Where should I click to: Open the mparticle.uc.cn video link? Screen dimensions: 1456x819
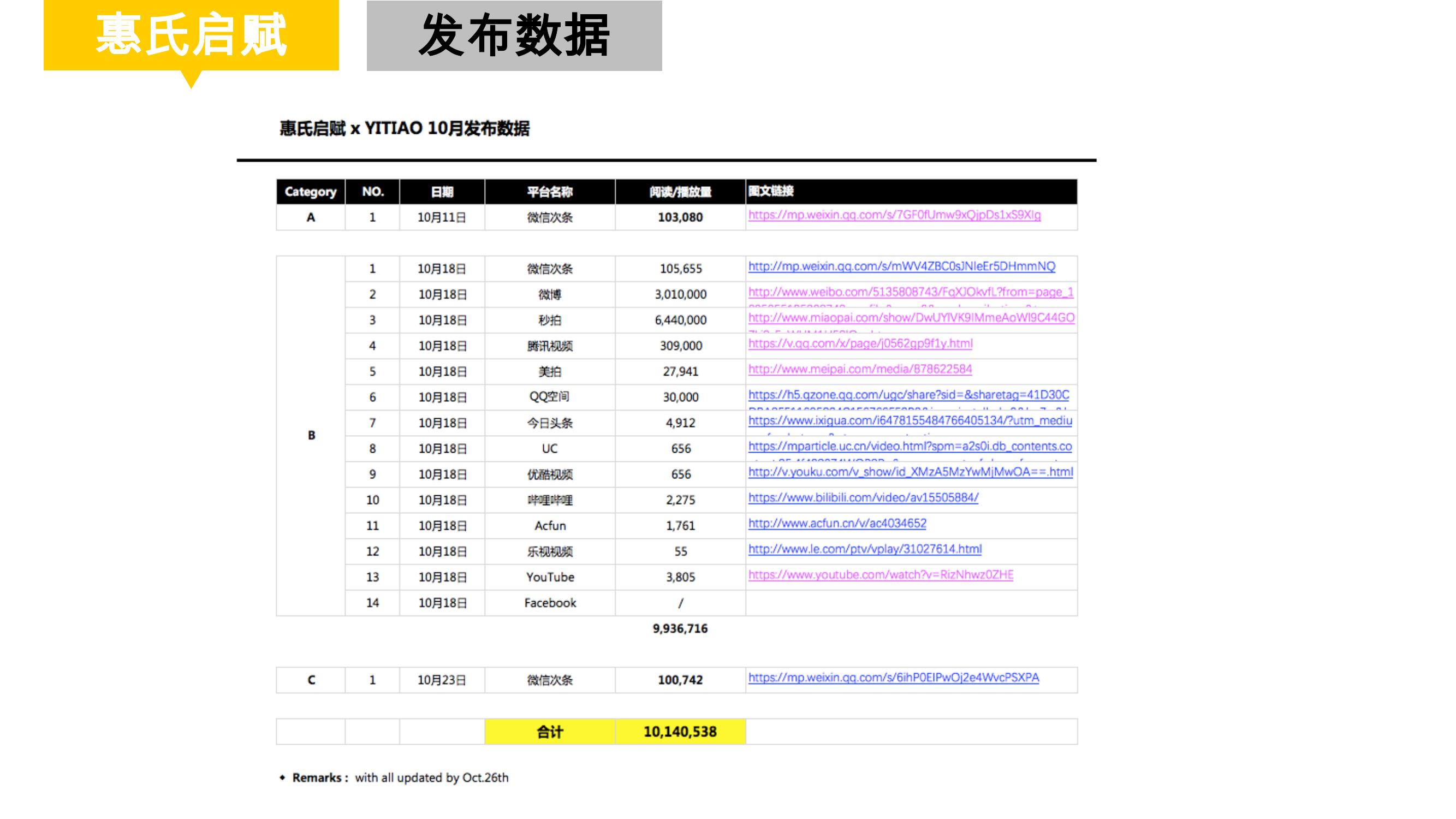[x=910, y=447]
